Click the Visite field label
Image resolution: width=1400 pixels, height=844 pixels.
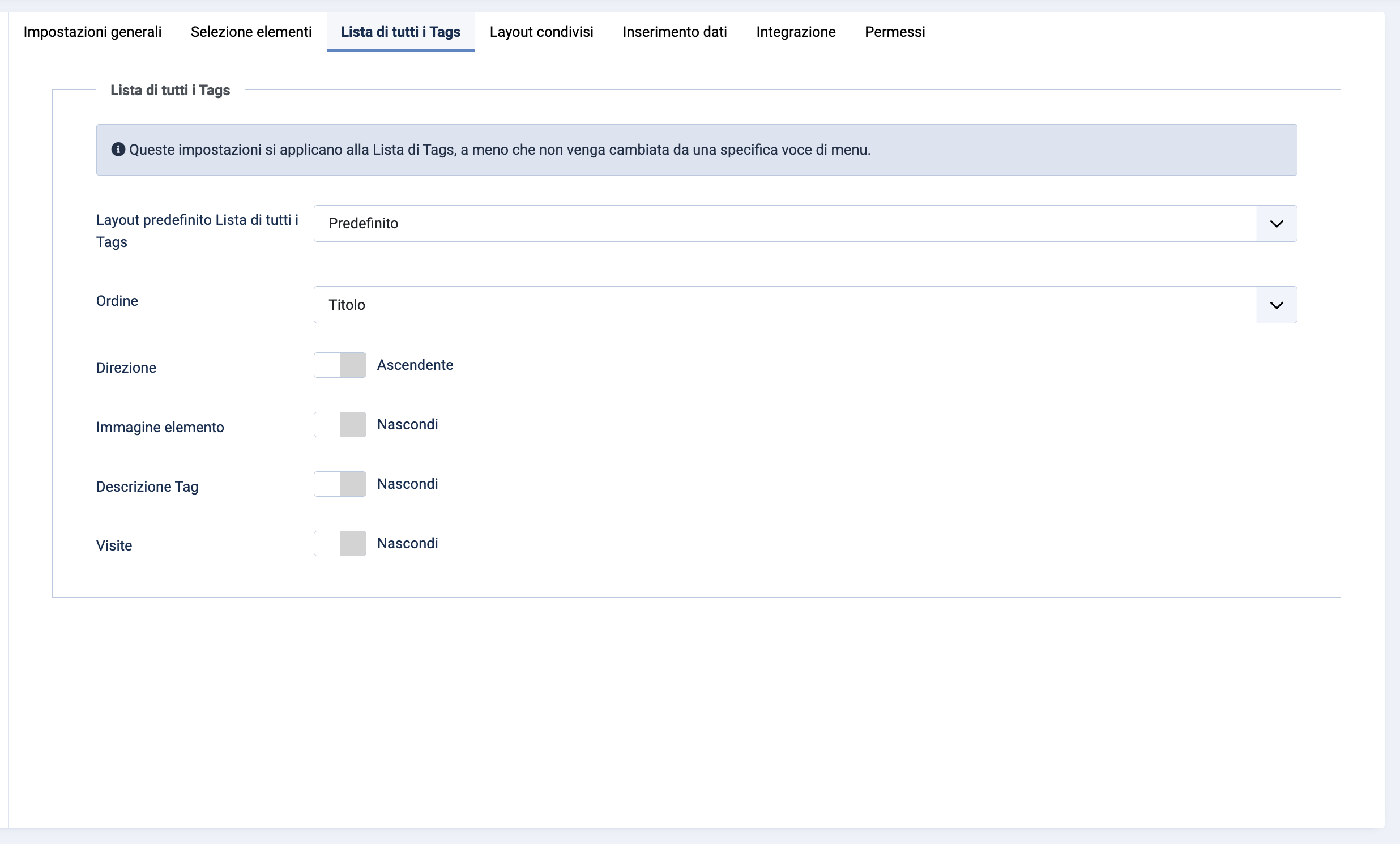(114, 545)
